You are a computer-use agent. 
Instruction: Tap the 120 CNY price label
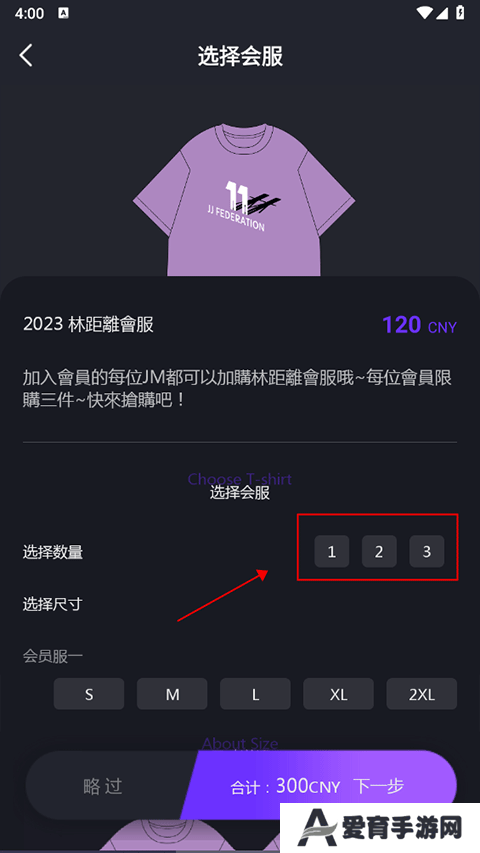419,325
